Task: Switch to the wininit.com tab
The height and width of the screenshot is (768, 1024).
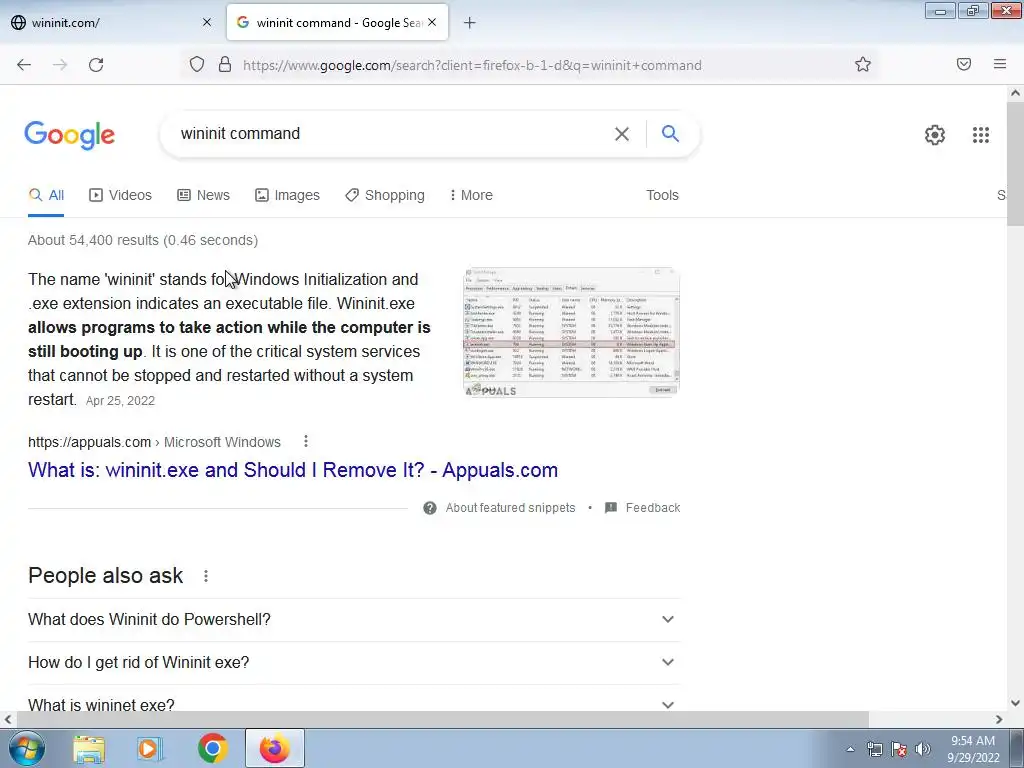Action: (111, 23)
